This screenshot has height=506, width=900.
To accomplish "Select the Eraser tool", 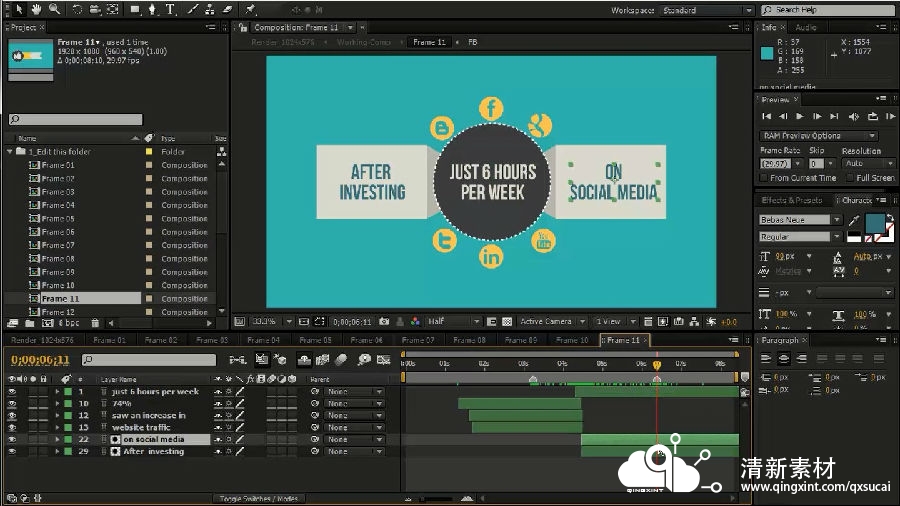I will click(227, 9).
